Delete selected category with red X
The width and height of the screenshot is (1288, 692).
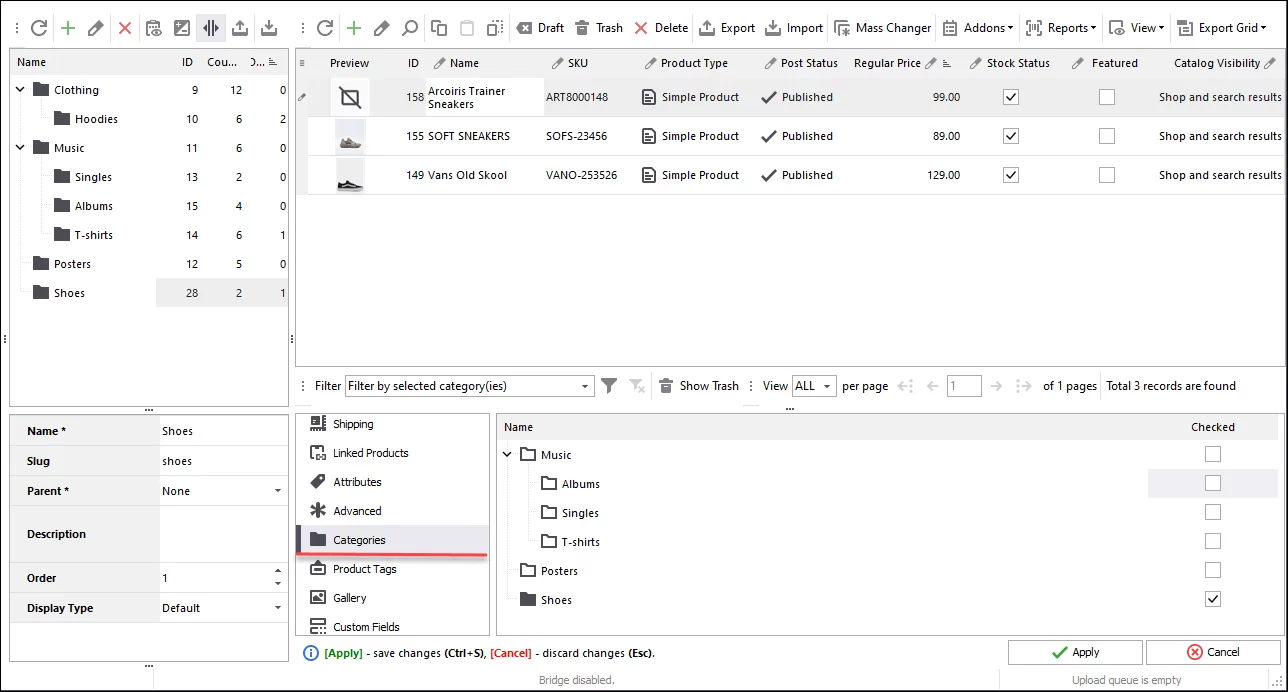125,28
